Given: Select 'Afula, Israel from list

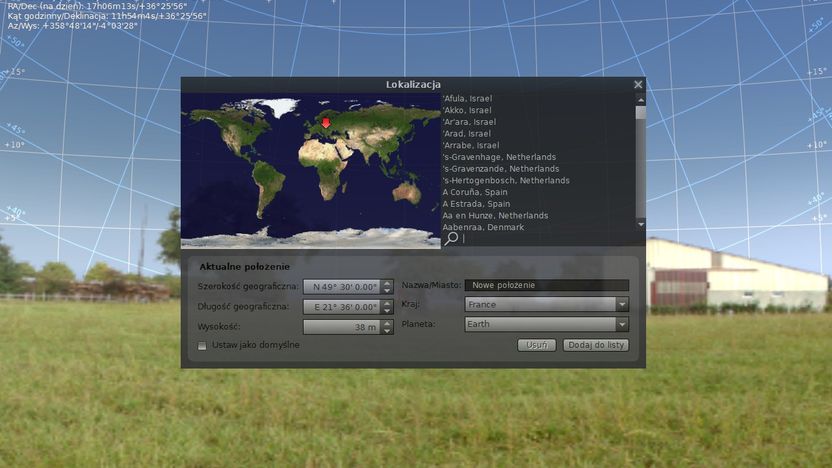Looking at the screenshot, I should click(467, 99).
